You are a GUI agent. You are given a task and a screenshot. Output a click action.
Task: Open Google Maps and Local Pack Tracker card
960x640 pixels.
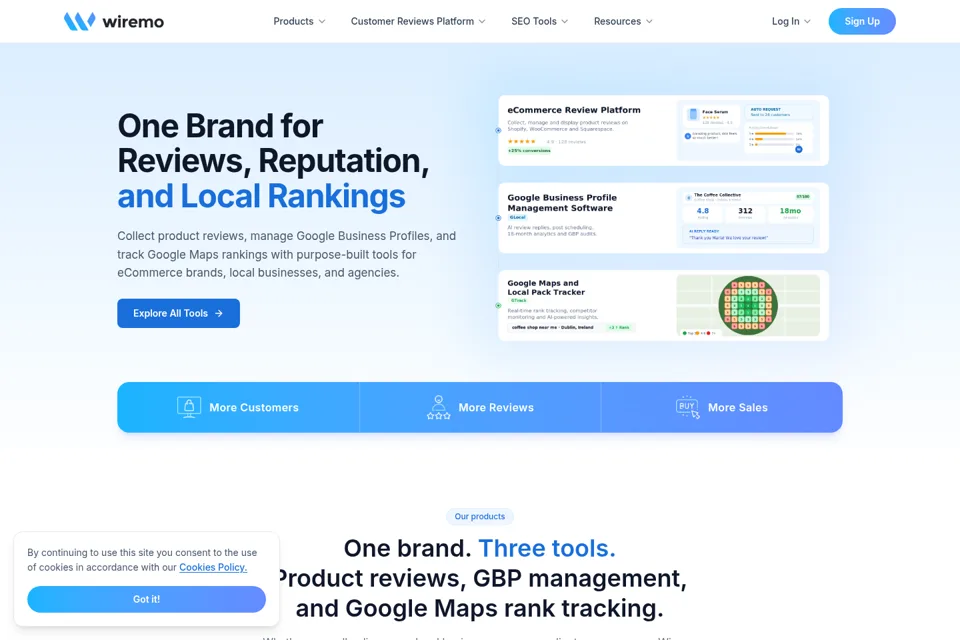coord(663,305)
